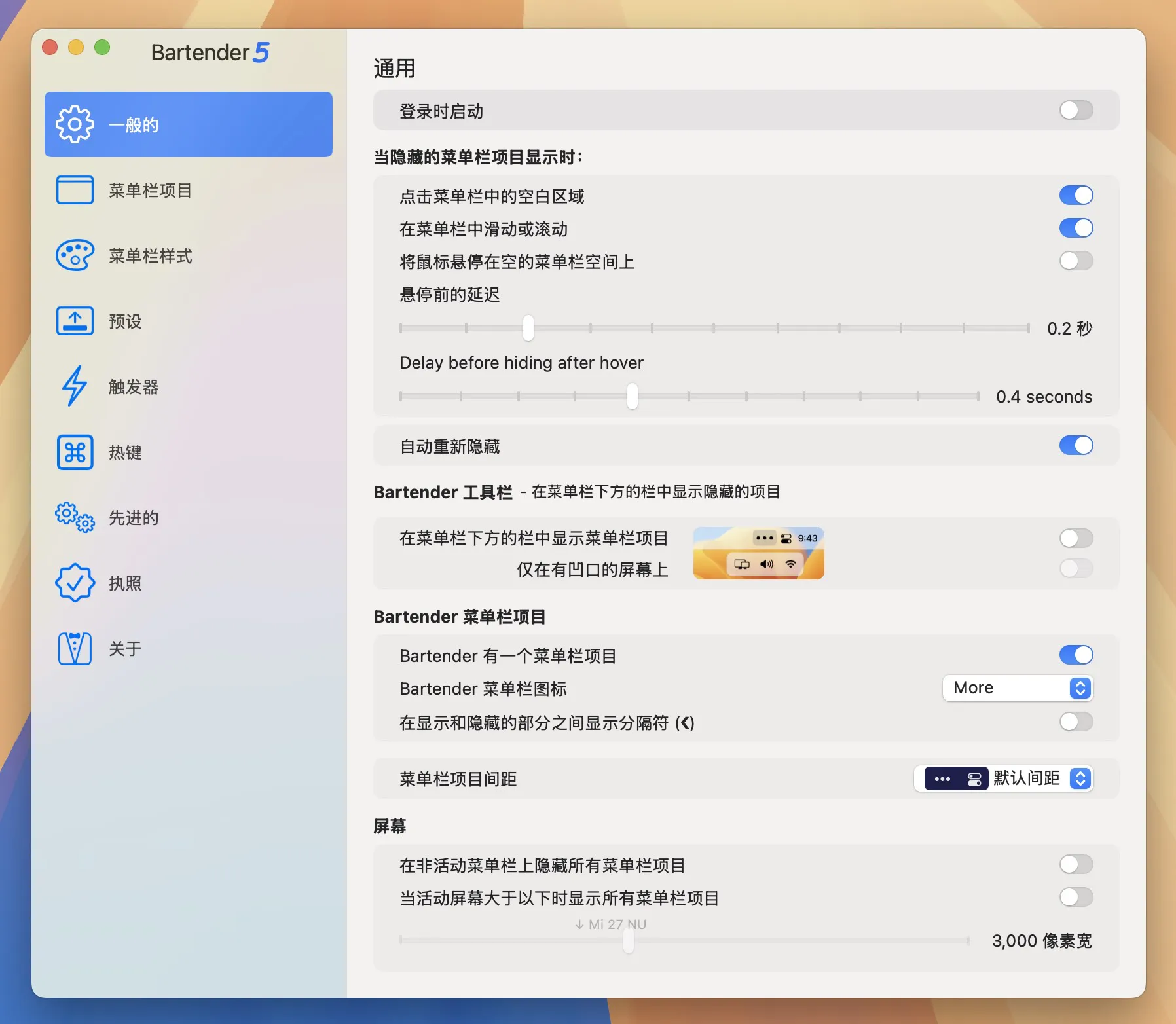
Task: Click the checkmark badge icon for 执照
Action: (75, 583)
